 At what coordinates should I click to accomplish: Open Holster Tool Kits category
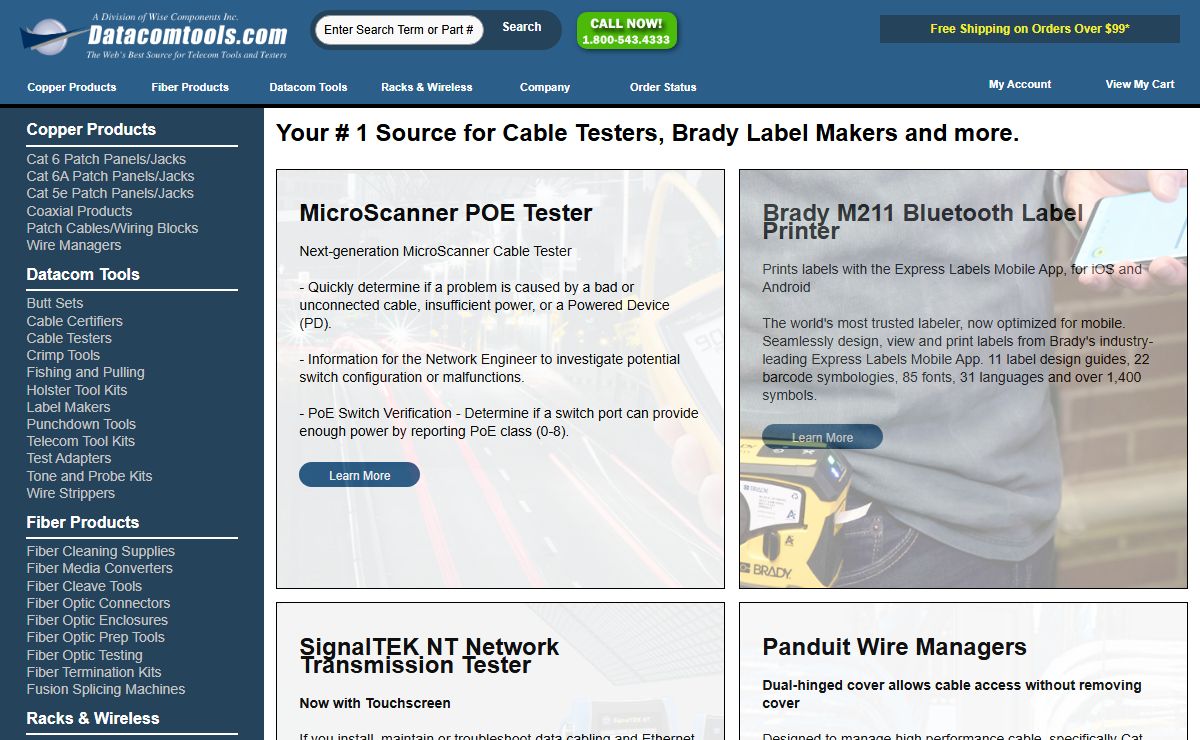point(77,390)
